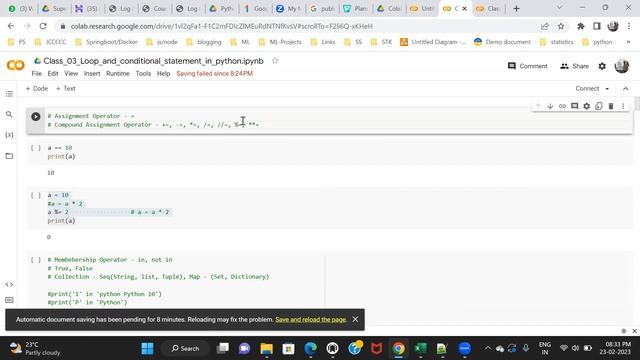This screenshot has width=640, height=360.
Task: Copy link to cell icon
Action: click(562, 106)
